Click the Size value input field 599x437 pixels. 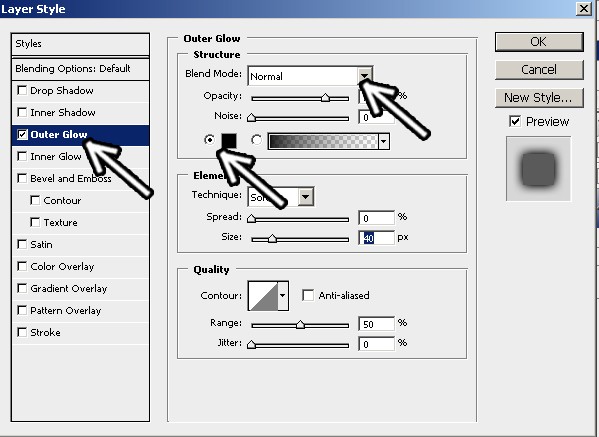[376, 238]
